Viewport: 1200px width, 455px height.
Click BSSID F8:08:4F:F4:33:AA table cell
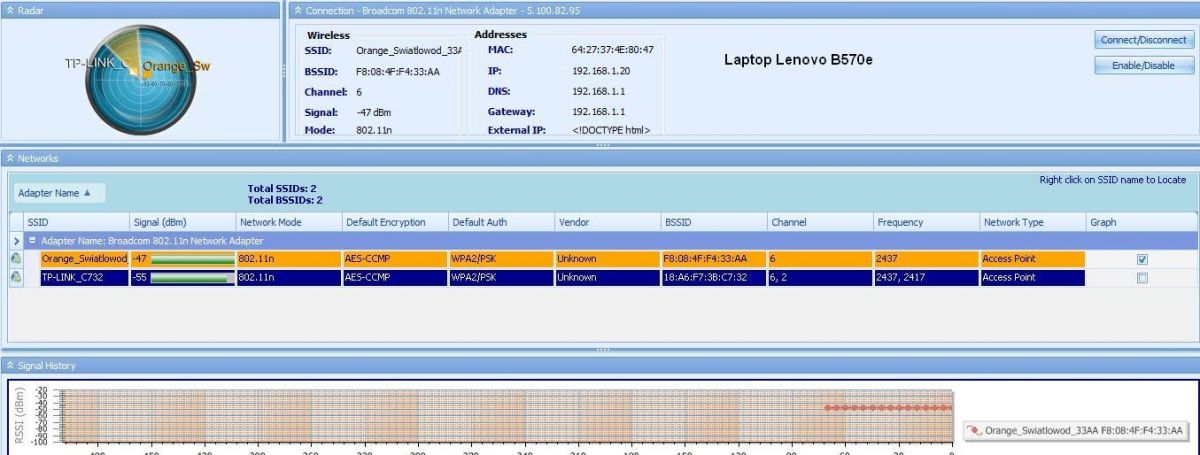[x=713, y=259]
